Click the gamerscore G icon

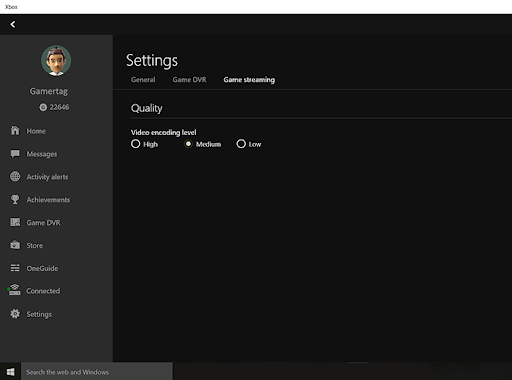point(43,107)
